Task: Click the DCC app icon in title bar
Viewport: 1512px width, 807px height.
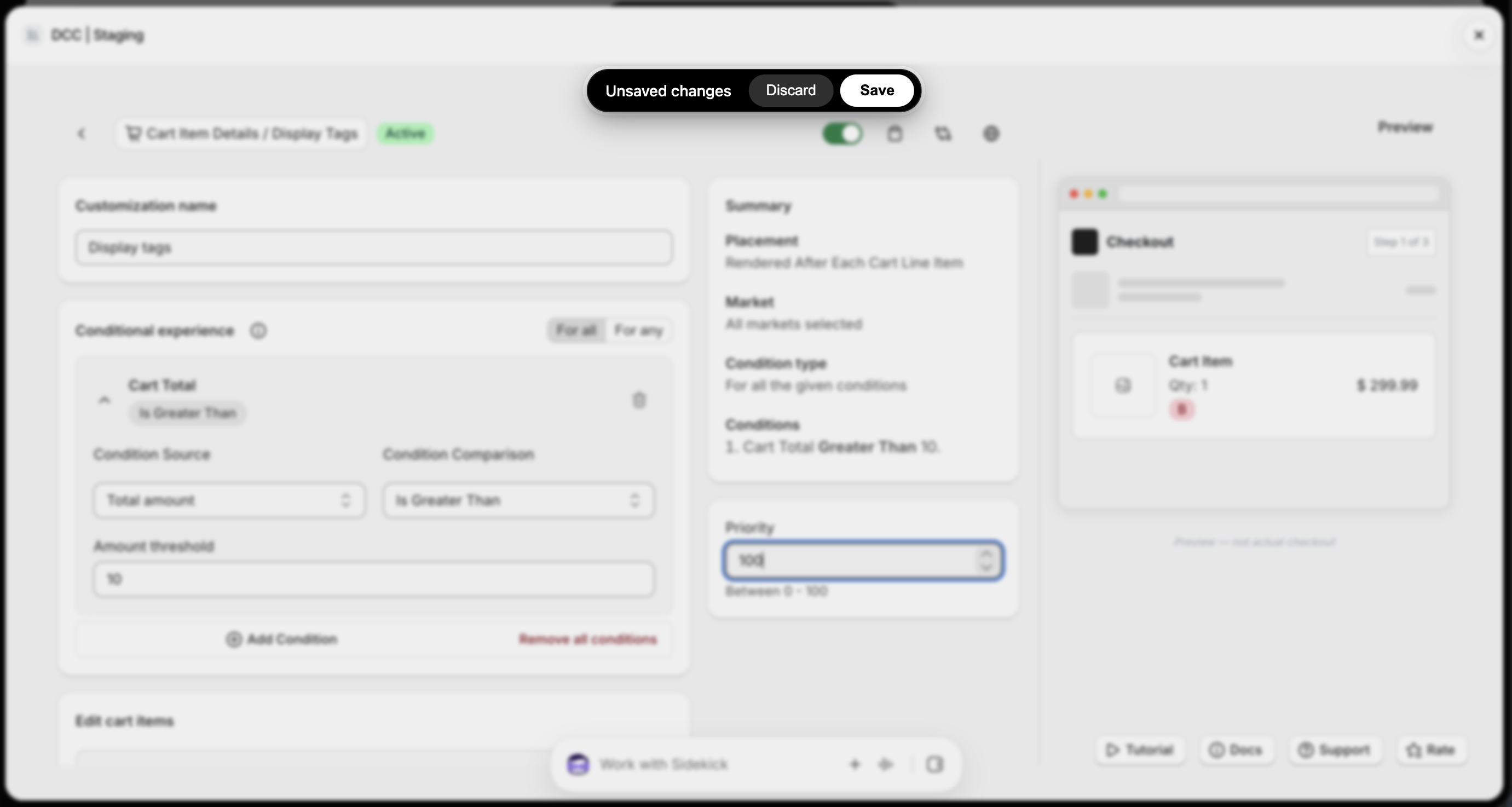Action: coord(32,35)
